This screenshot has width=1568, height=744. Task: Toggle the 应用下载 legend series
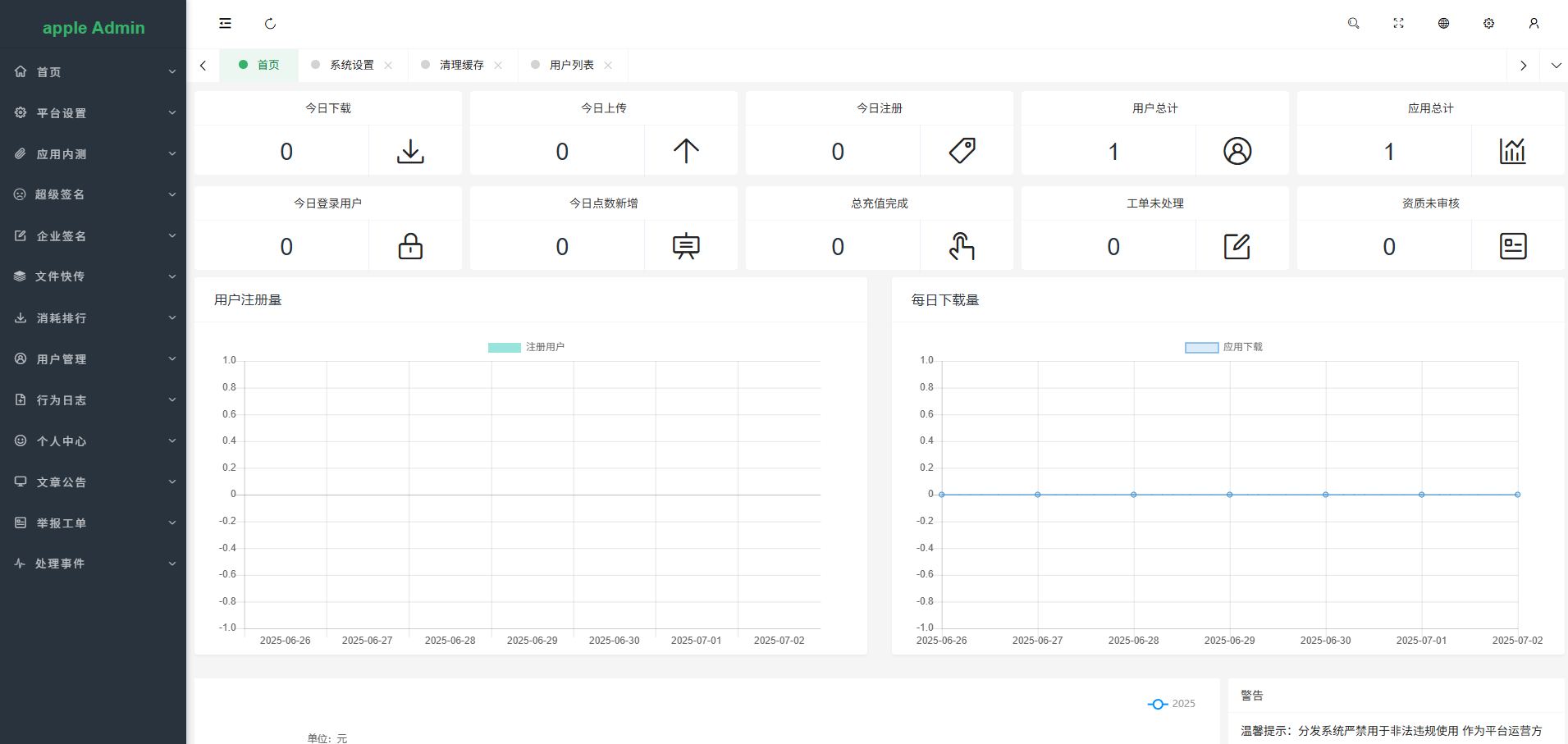point(1223,347)
